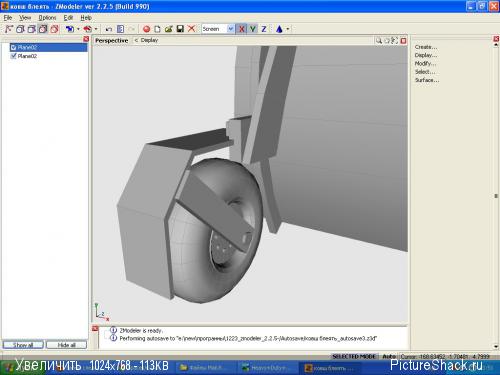
Task: Toggle the Y axis button
Action: pos(253,29)
